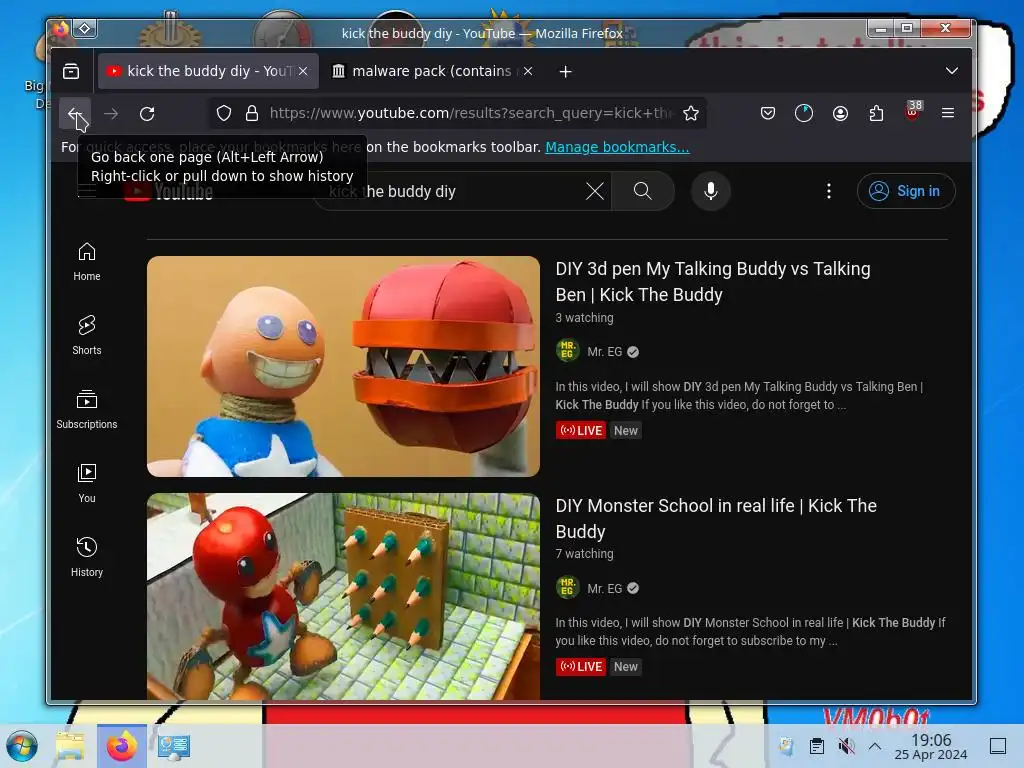This screenshot has height=768, width=1024.
Task: Click the circular extension icon in toolbar
Action: (804, 114)
